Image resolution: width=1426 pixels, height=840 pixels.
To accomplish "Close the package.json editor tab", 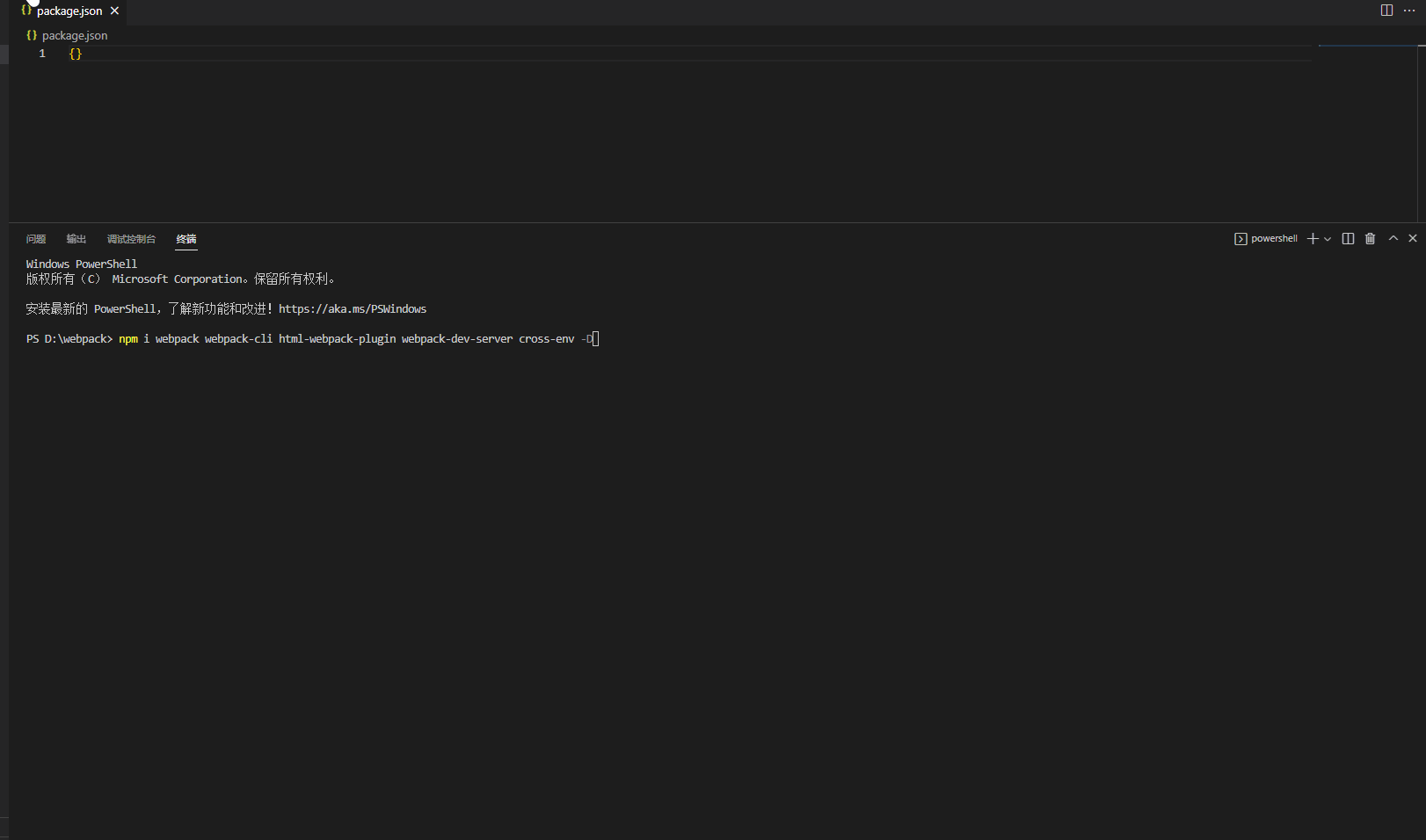I will (114, 11).
